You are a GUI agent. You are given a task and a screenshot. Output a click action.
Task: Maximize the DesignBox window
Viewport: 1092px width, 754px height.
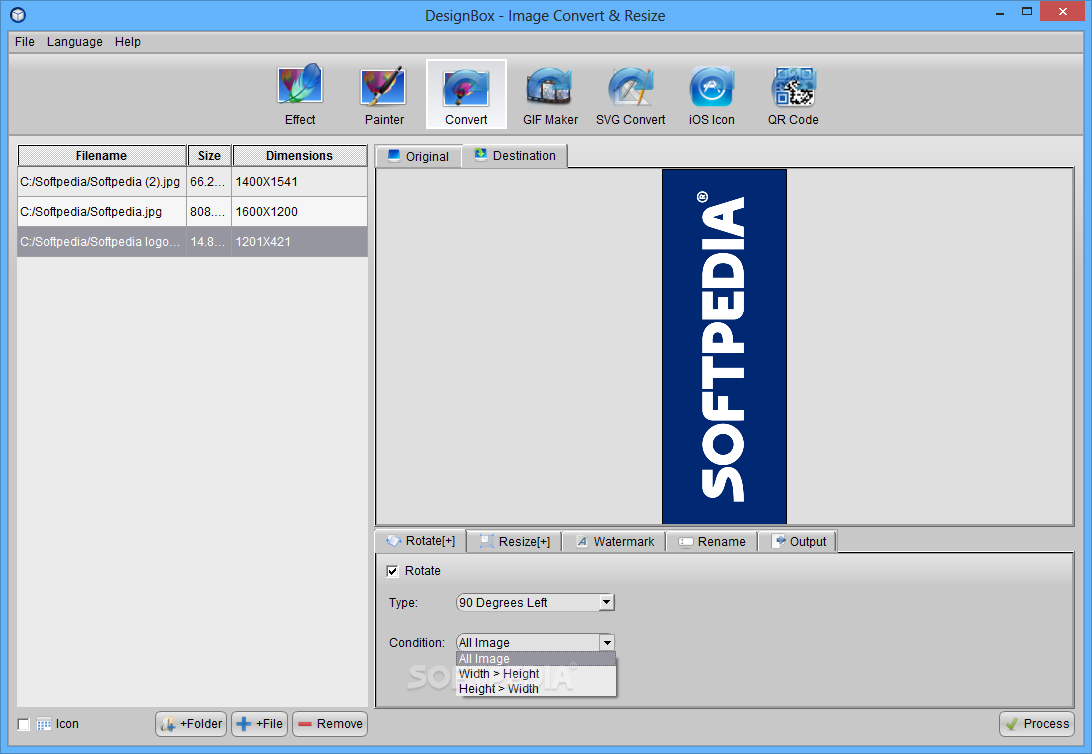[x=1027, y=12]
